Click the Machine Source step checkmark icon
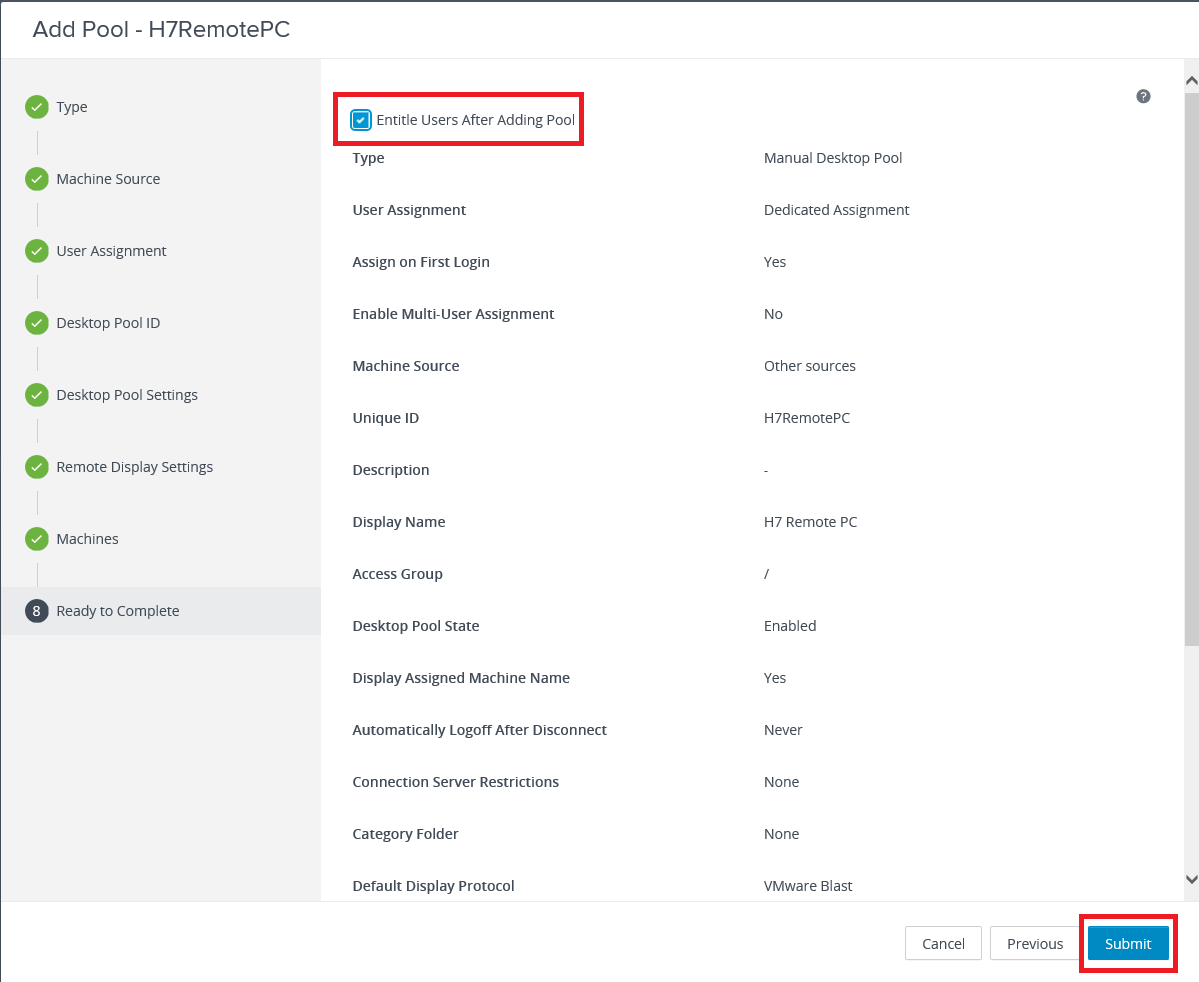 [37, 179]
